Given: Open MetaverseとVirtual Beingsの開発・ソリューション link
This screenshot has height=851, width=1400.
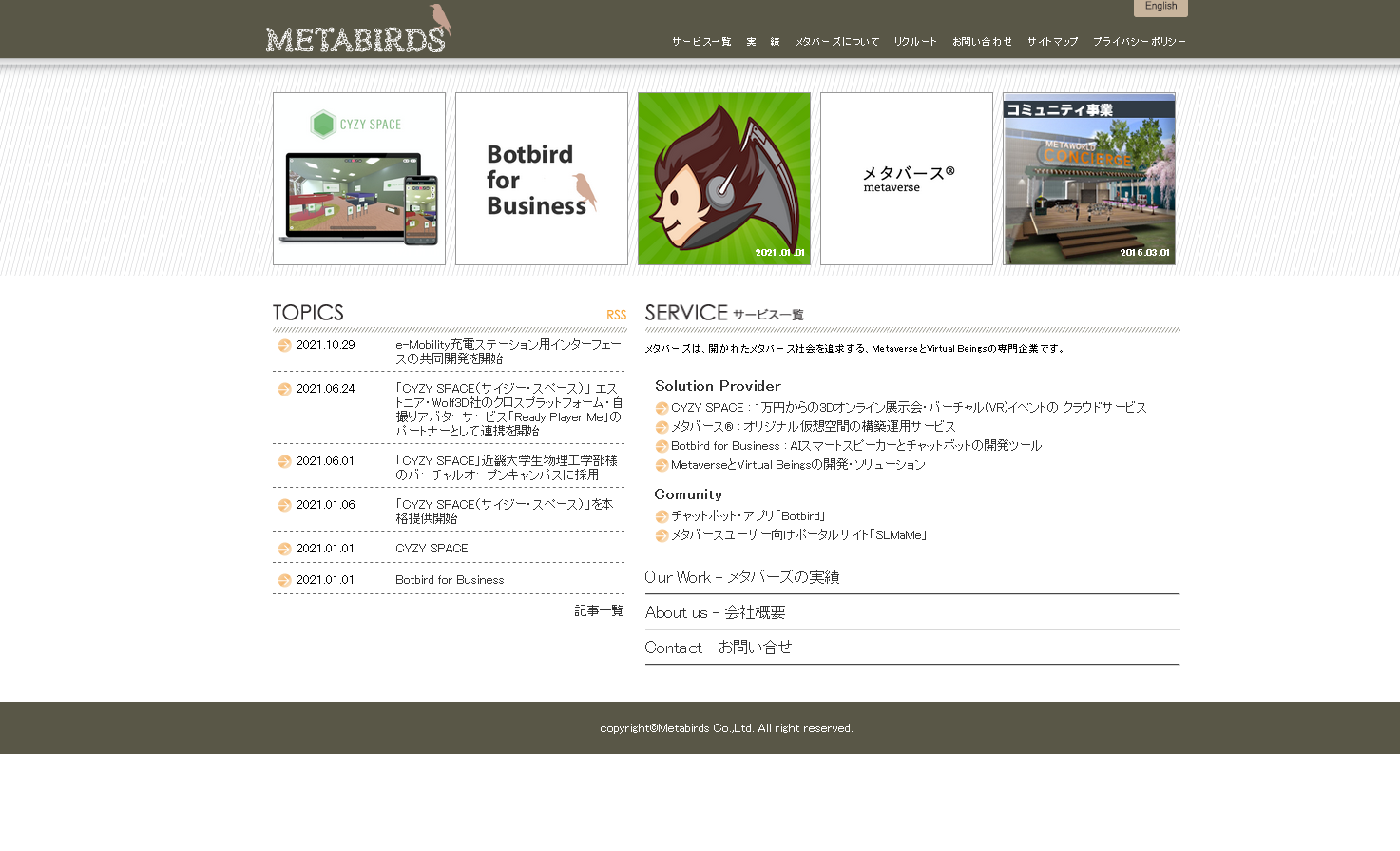Looking at the screenshot, I should click(798, 465).
